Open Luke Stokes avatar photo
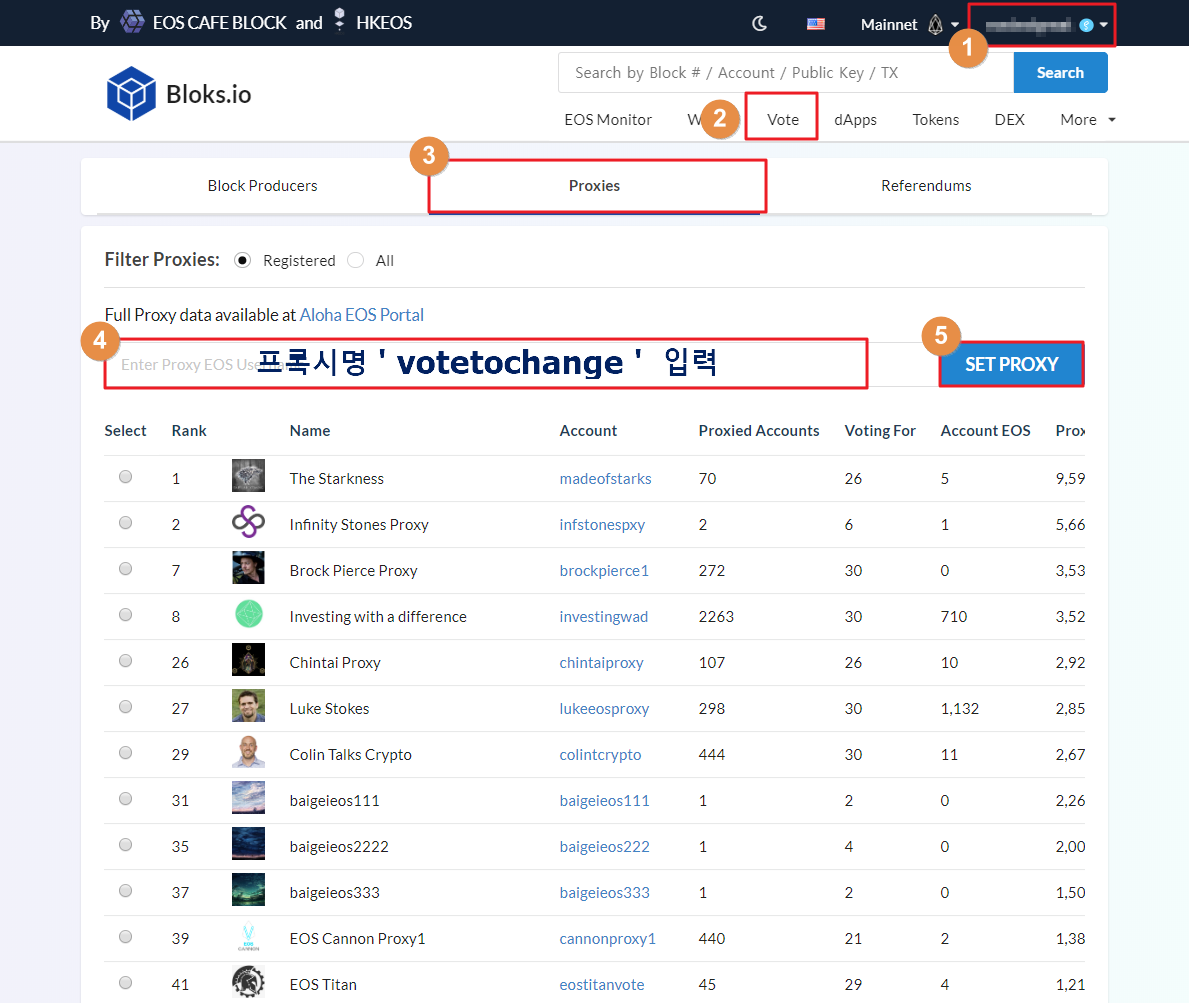 click(248, 706)
